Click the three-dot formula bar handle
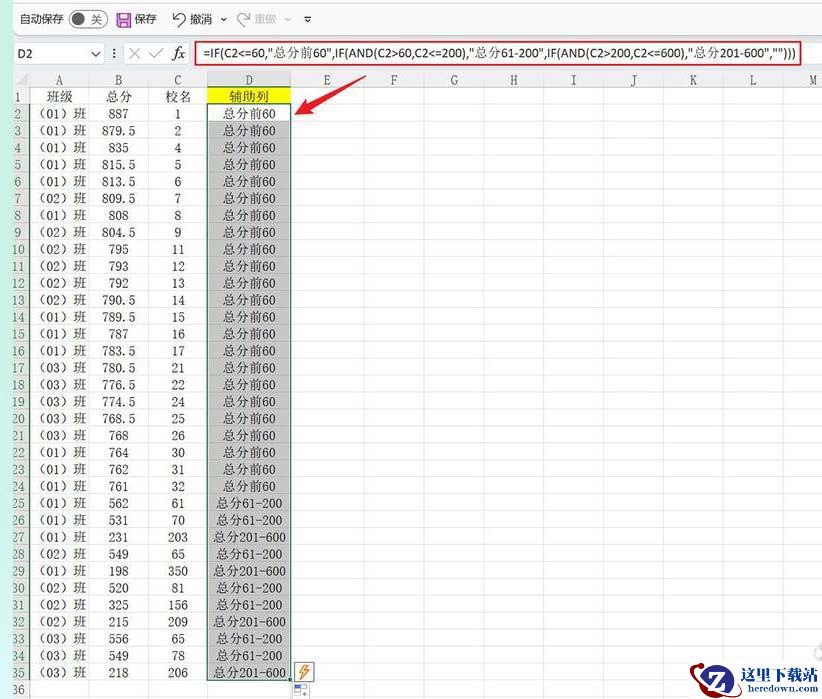This screenshot has width=822, height=699. point(114,53)
